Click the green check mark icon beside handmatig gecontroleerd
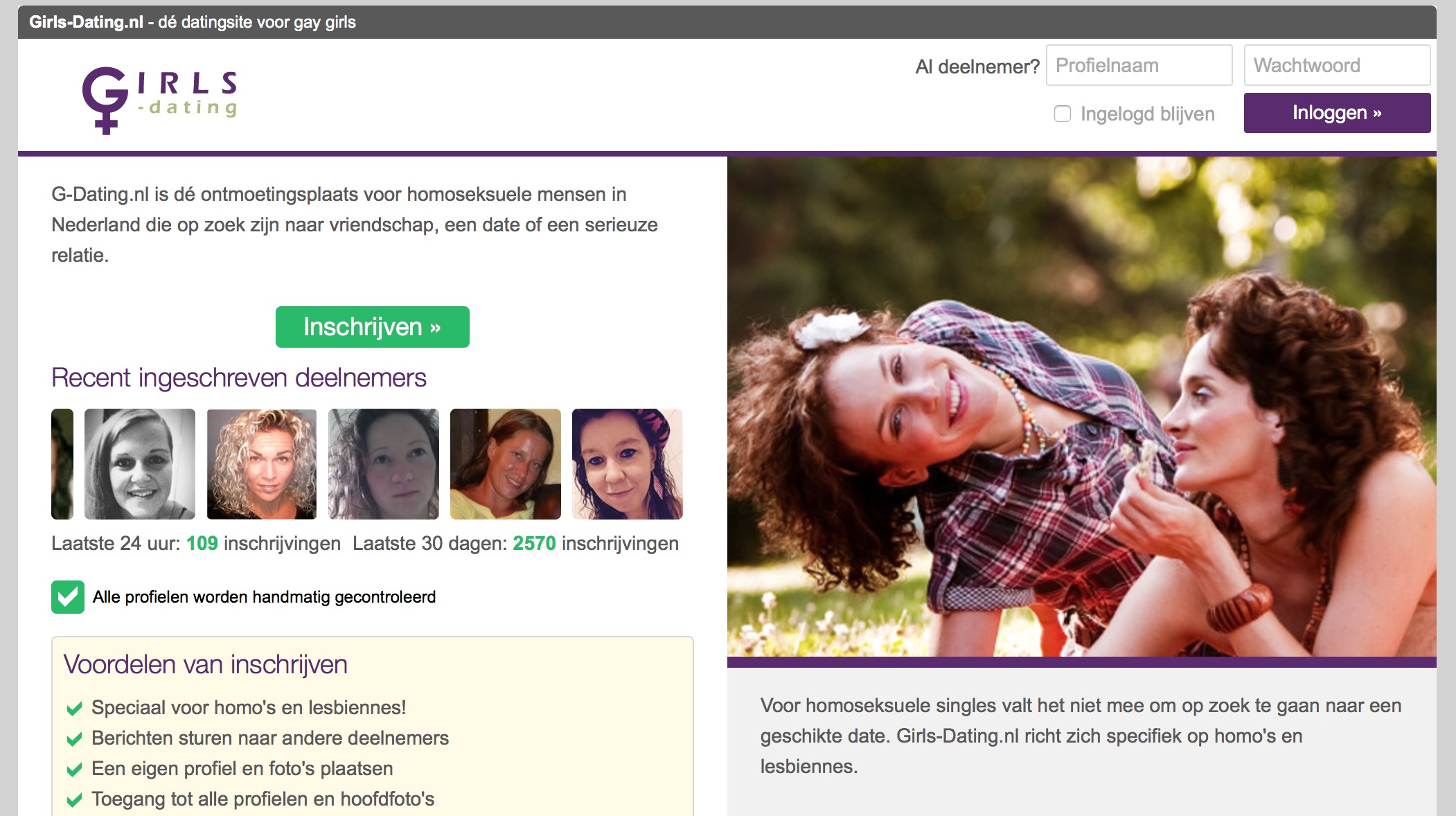 (68, 597)
